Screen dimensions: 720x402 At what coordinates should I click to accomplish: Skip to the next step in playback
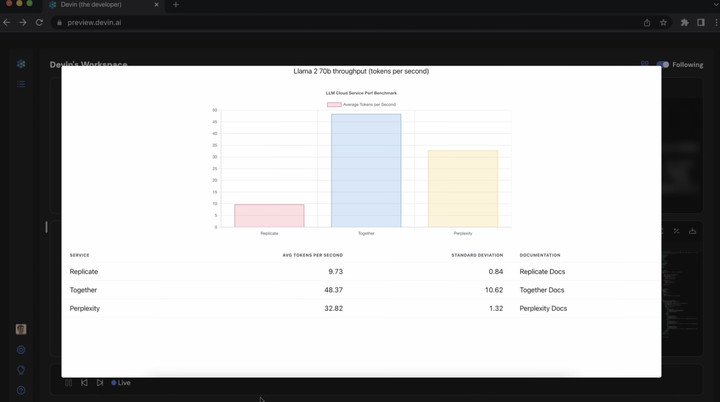tap(100, 383)
